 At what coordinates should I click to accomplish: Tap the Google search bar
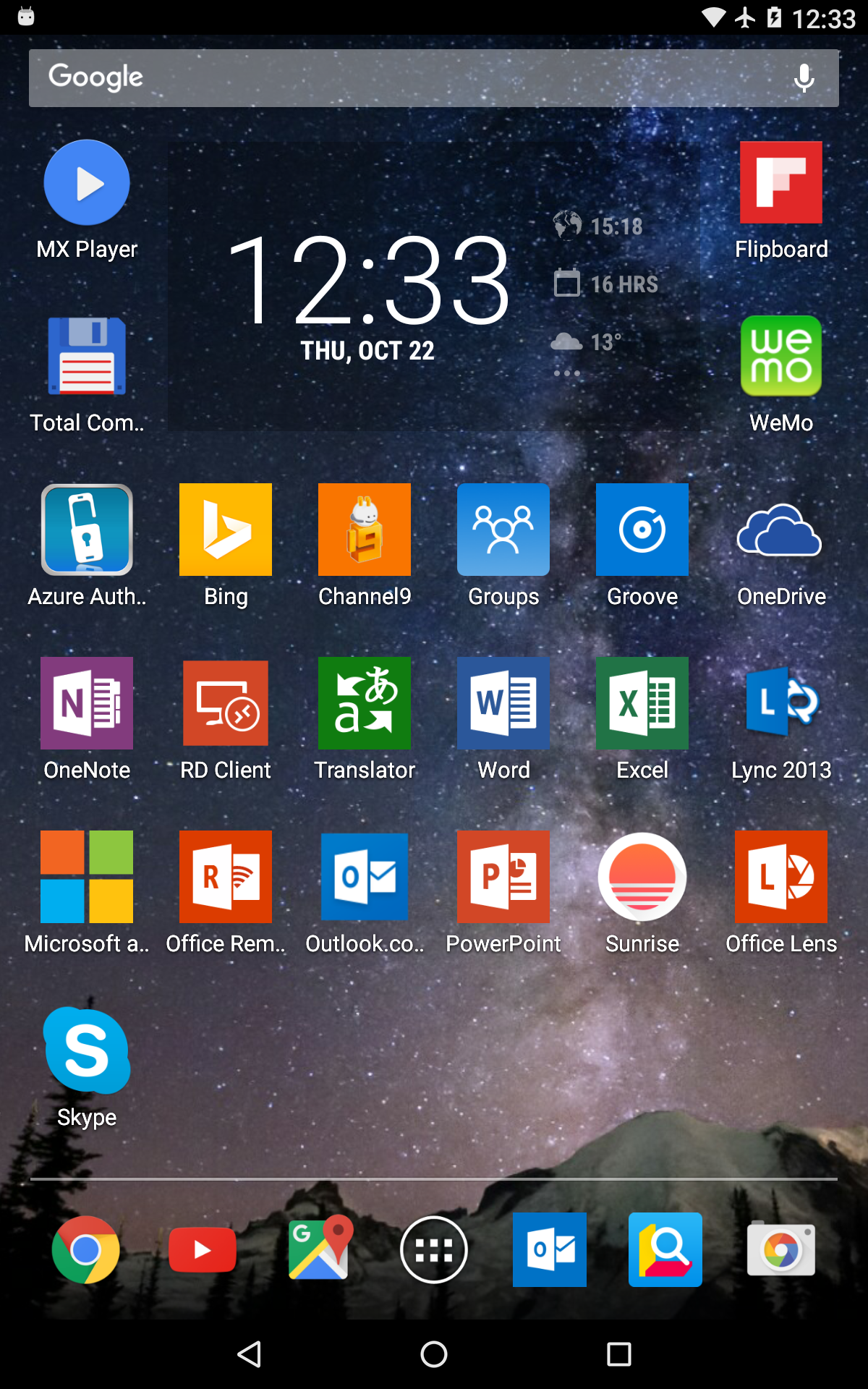click(x=434, y=78)
